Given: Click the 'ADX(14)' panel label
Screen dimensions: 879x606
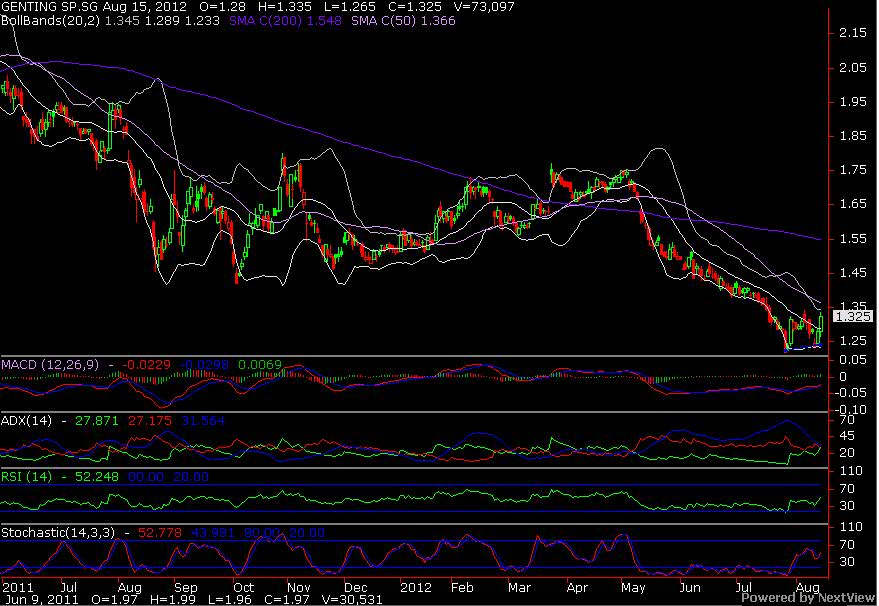Looking at the screenshot, I should [x=26, y=421].
